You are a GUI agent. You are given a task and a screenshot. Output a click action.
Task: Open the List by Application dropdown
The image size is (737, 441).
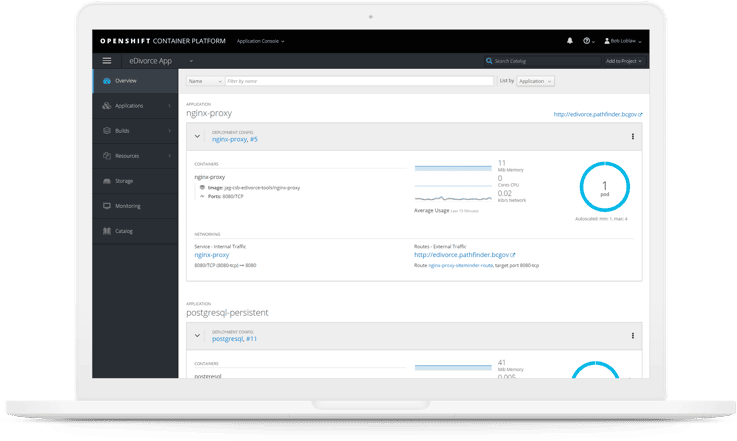[x=535, y=81]
